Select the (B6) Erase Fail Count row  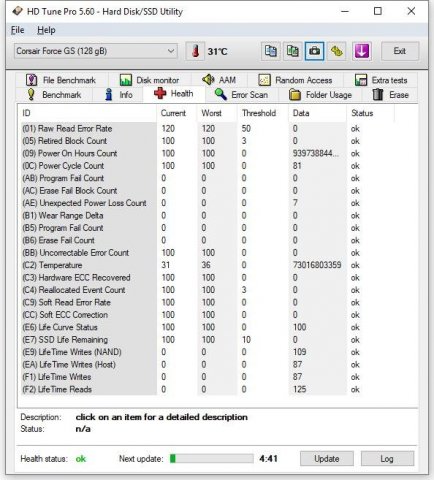coord(207,240)
